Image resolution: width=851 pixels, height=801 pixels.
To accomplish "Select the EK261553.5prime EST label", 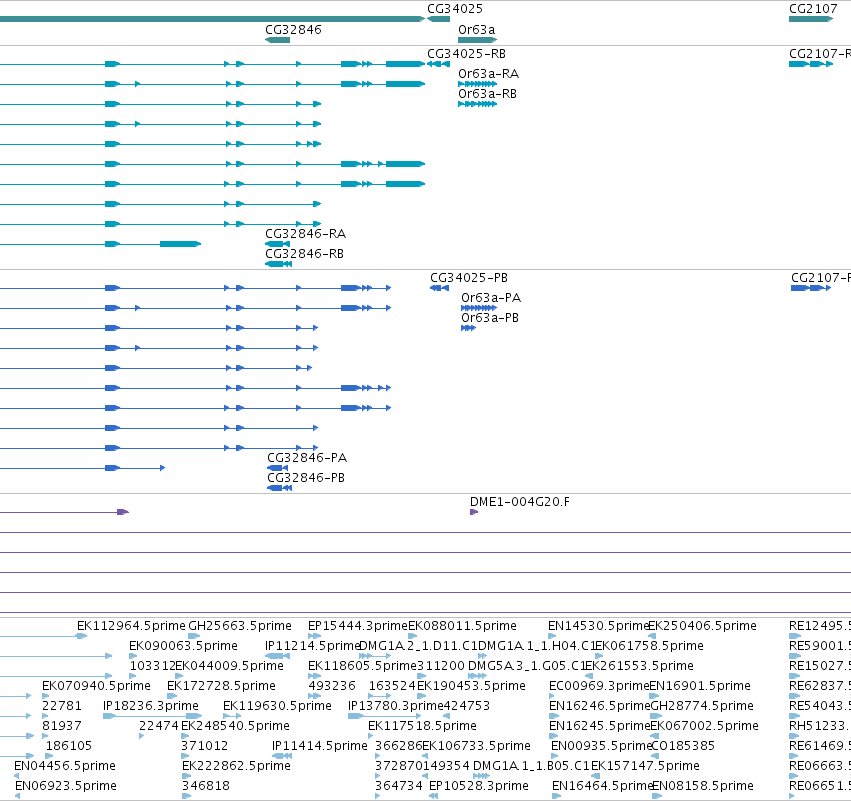I will coord(640,666).
